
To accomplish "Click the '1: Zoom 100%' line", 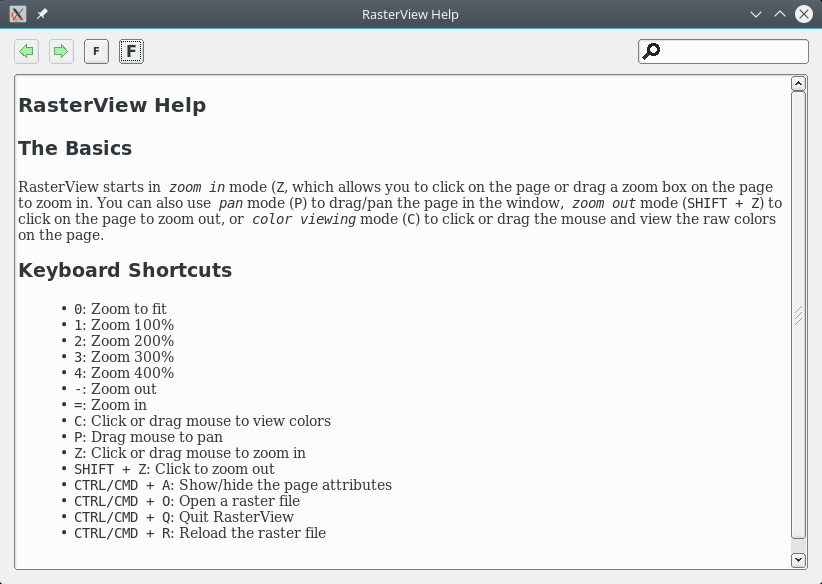I will click(124, 325).
